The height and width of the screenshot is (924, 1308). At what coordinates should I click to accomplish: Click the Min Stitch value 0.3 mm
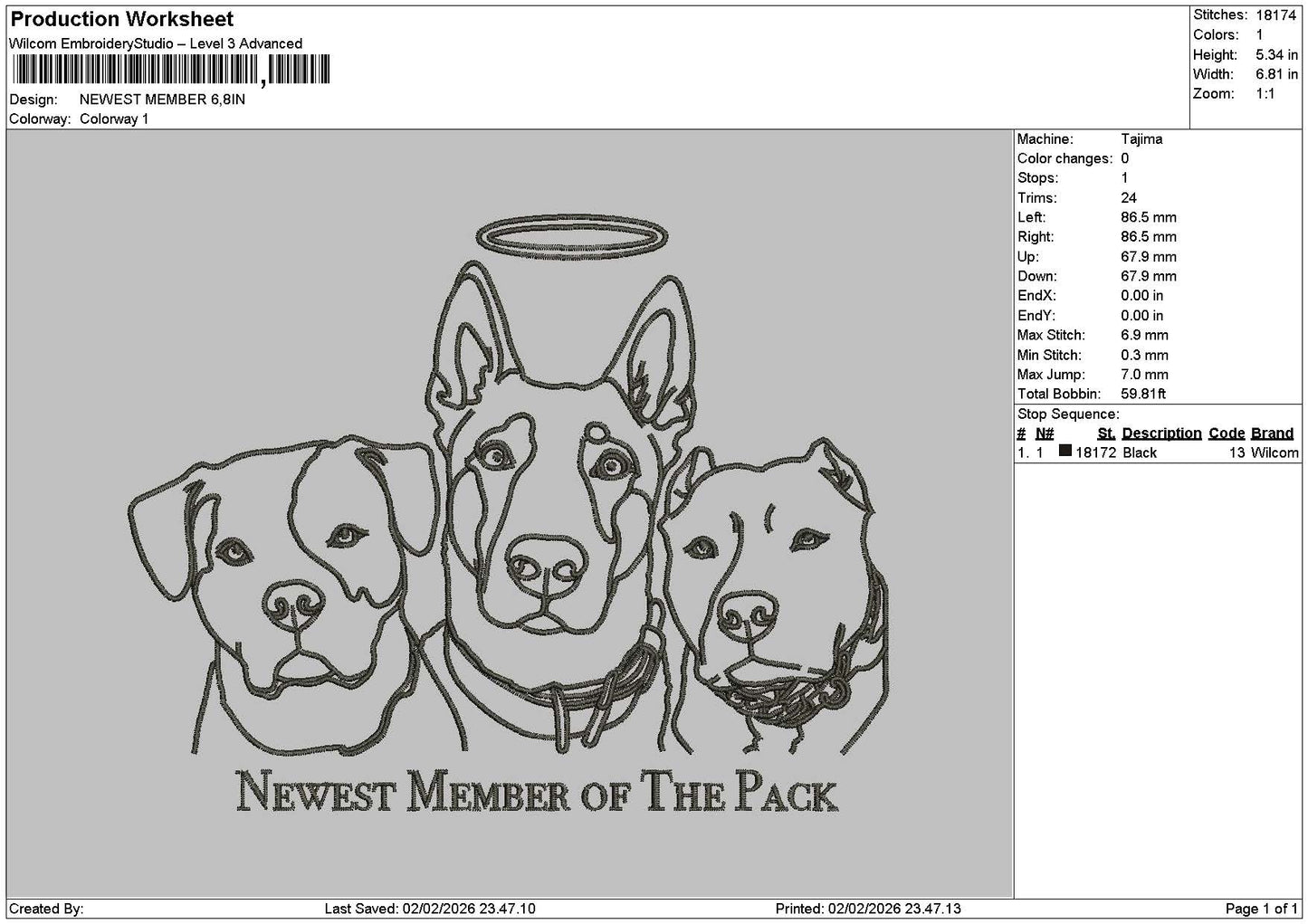point(1145,355)
